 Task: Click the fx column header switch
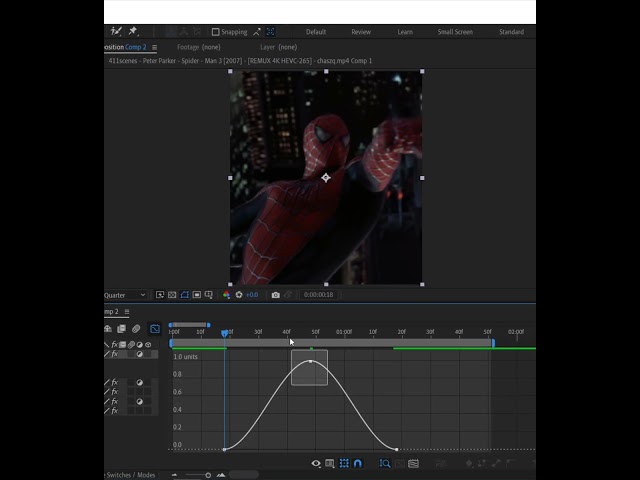coord(115,344)
